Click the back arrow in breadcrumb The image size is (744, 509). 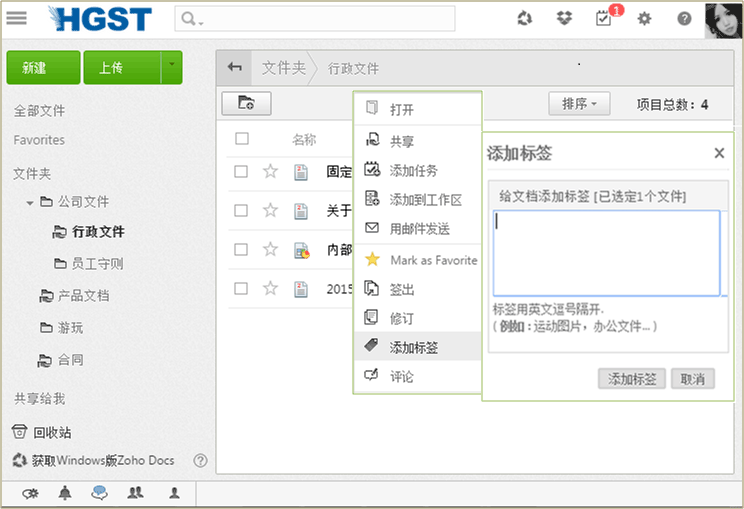(234, 67)
